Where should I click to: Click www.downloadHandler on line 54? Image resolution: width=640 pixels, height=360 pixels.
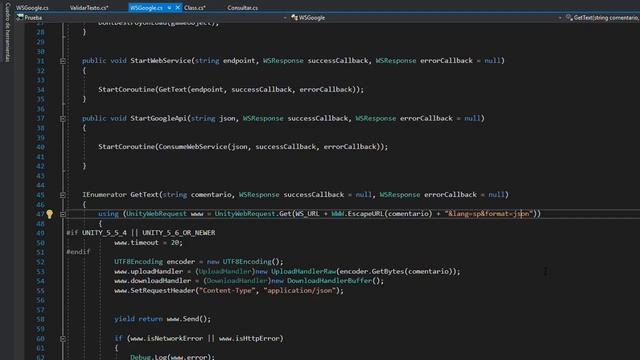pyautogui.click(x=153, y=281)
